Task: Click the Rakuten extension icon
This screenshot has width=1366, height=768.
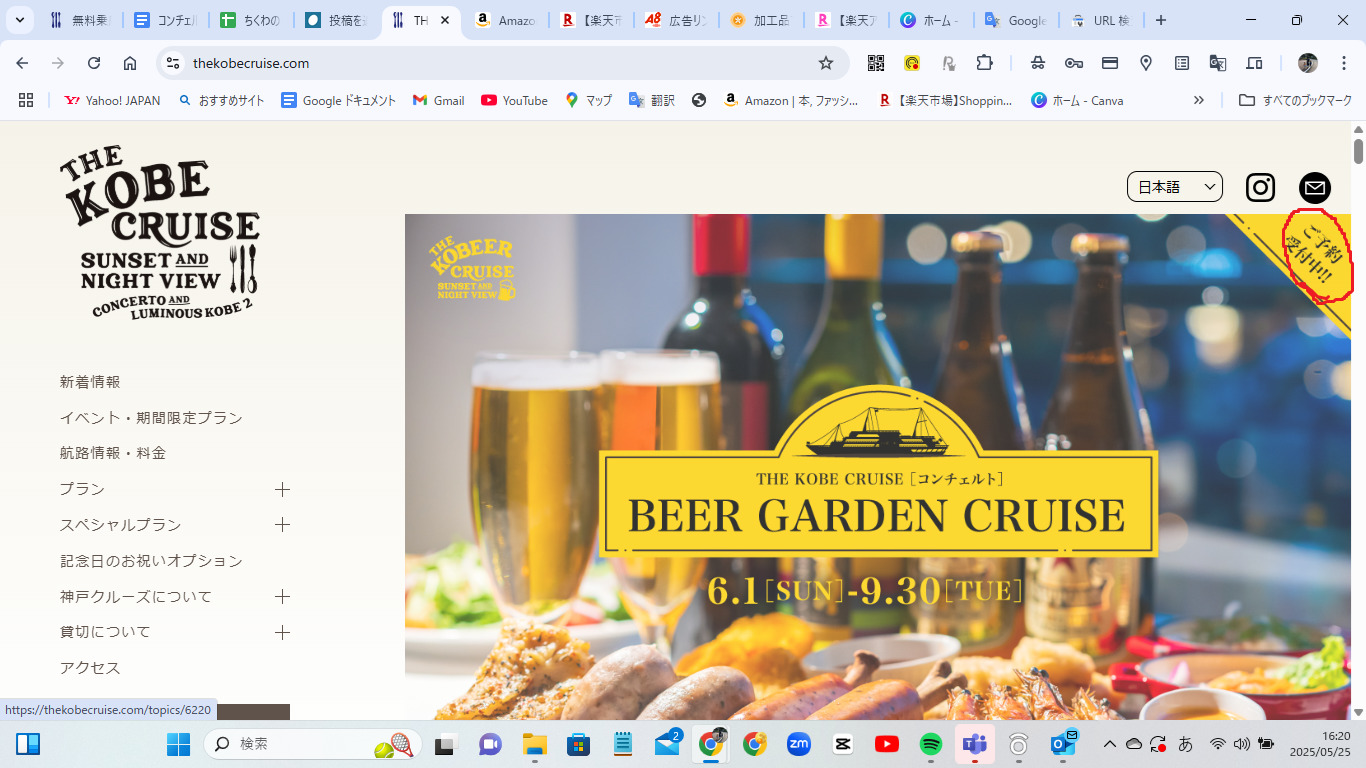Action: coord(948,63)
